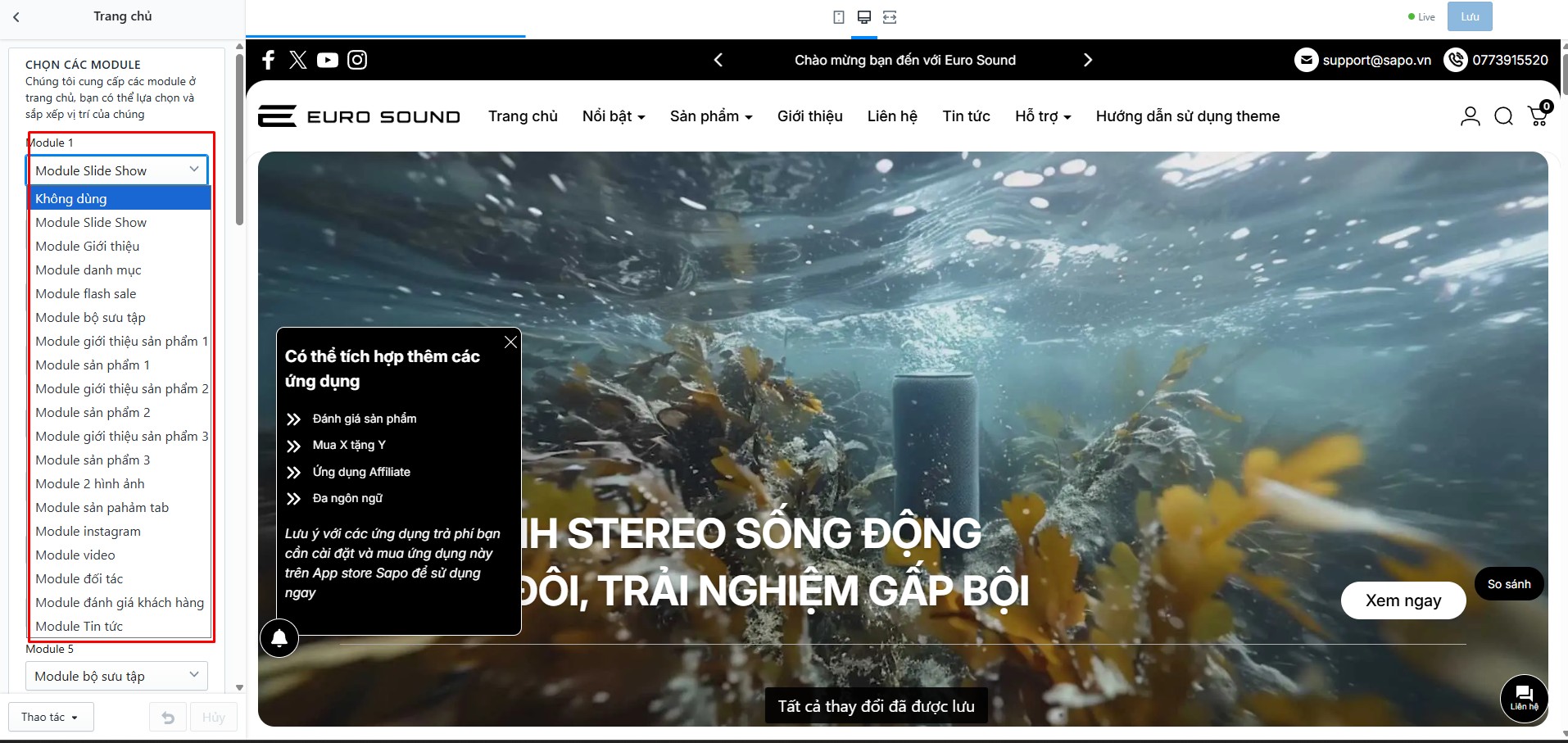The height and width of the screenshot is (743, 1568).
Task: Click the So sánh button
Action: coord(1509,584)
